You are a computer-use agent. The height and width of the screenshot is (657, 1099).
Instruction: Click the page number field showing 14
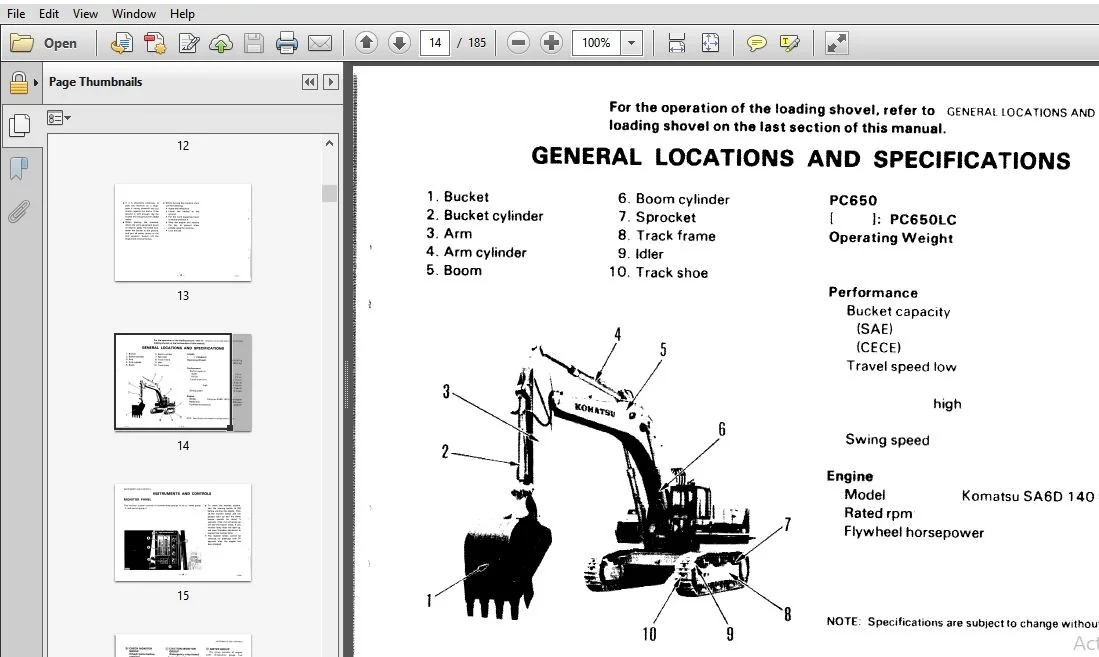click(435, 43)
